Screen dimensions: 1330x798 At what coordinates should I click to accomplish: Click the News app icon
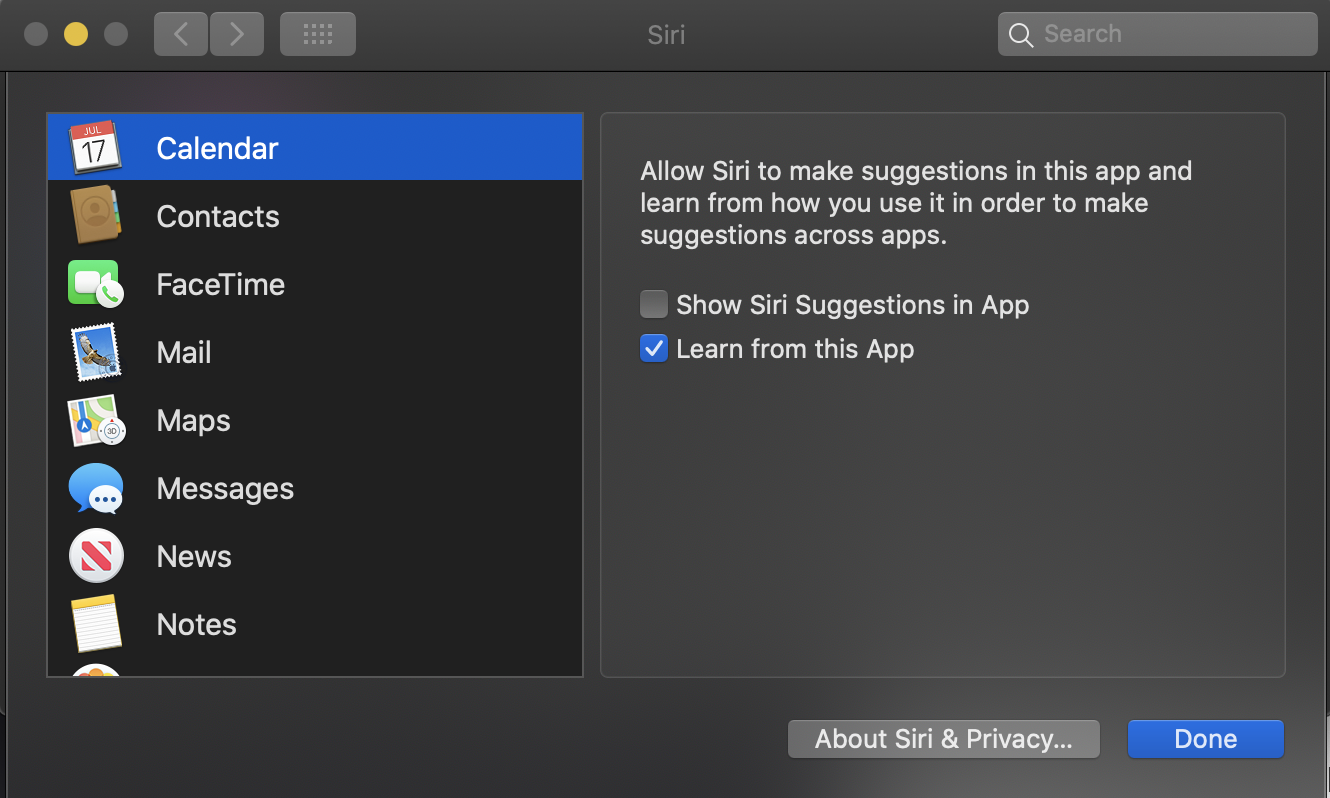click(x=95, y=556)
